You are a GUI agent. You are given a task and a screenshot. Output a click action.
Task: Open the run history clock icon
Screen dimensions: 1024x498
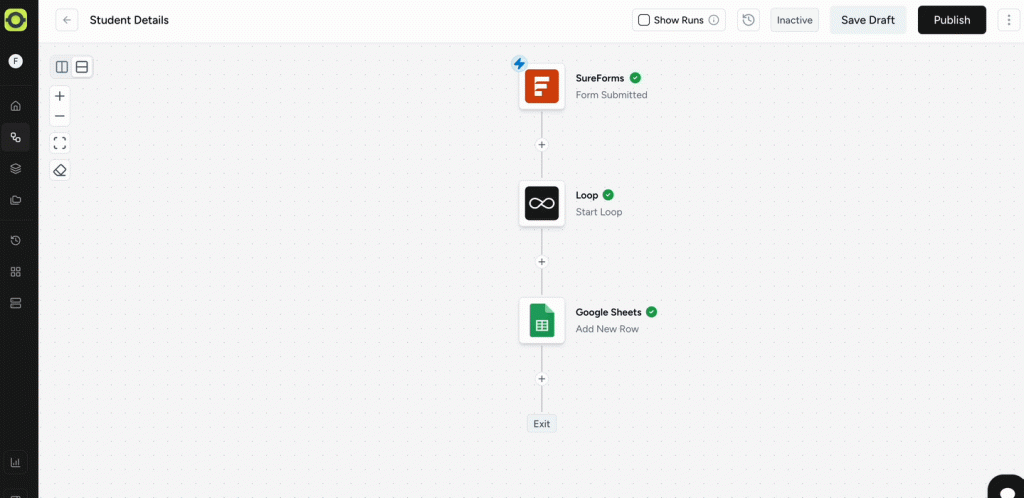pos(748,20)
